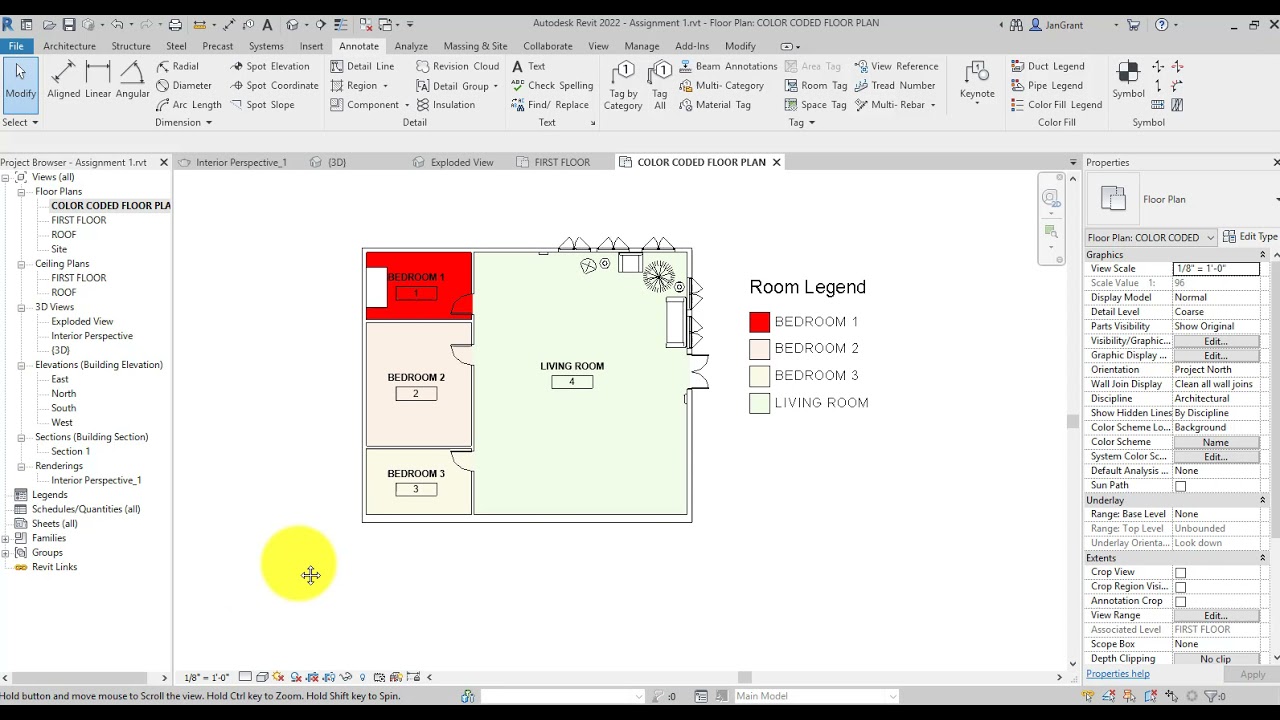1280x720 pixels.
Task: Select the Pipe Legend tool
Action: [1047, 85]
